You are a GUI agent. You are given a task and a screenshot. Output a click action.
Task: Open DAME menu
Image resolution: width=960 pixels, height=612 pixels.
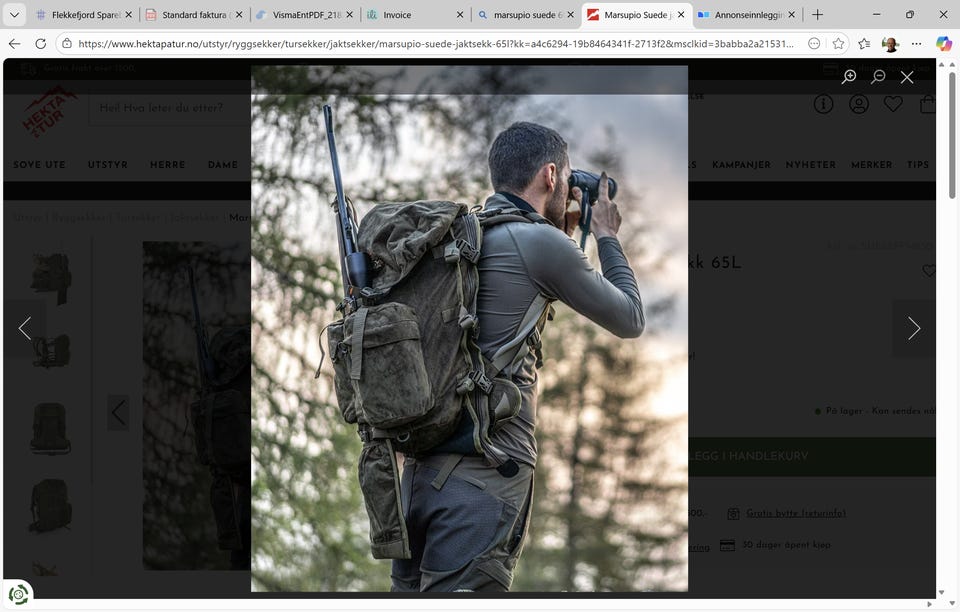223,165
